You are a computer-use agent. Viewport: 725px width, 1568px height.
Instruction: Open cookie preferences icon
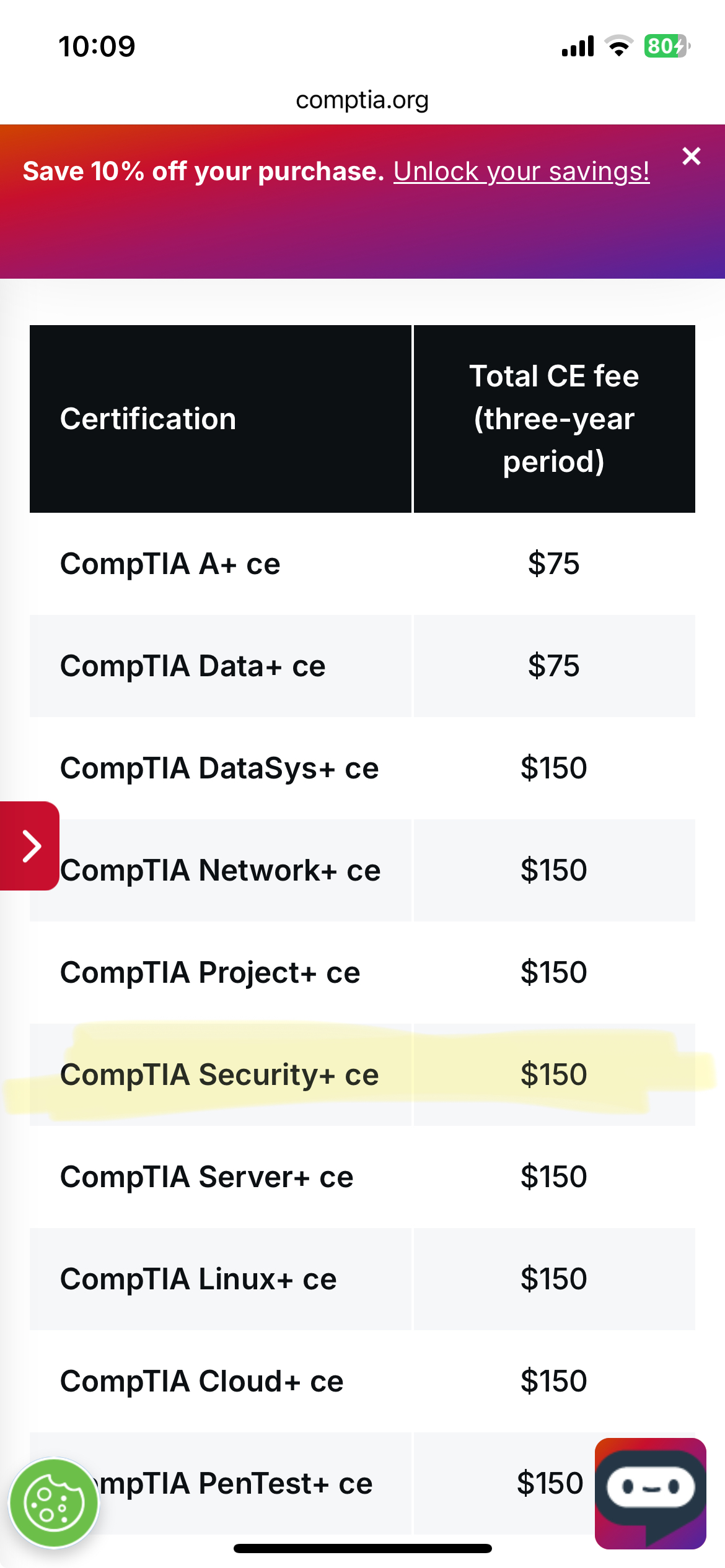54,1503
